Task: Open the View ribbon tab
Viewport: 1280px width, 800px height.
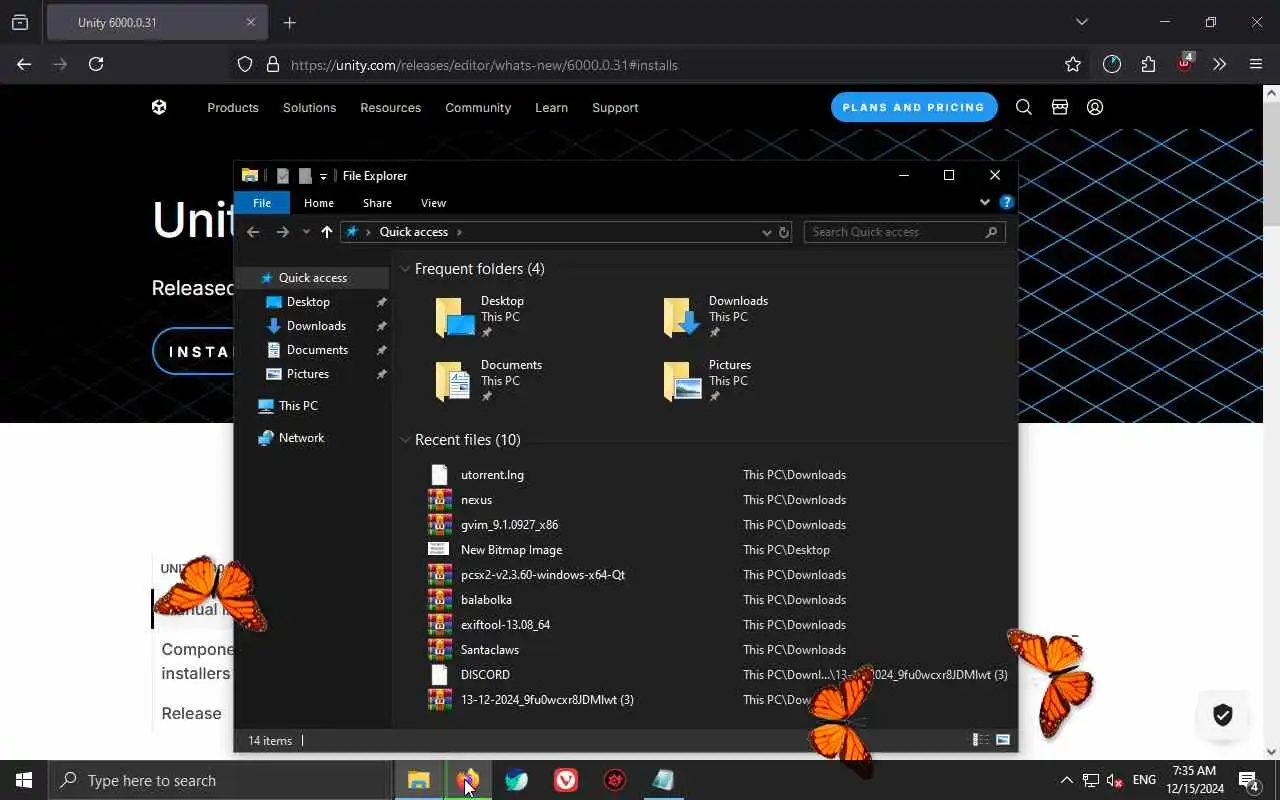Action: point(433,203)
